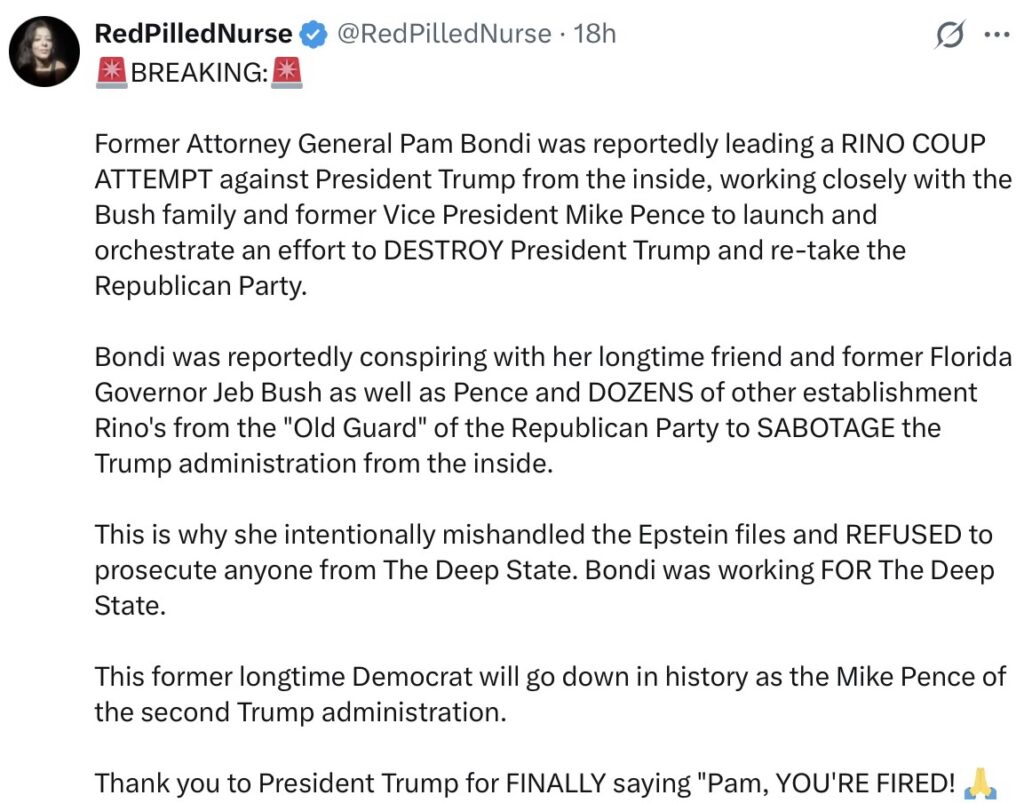Click the BREAKING: headline text

point(200,72)
